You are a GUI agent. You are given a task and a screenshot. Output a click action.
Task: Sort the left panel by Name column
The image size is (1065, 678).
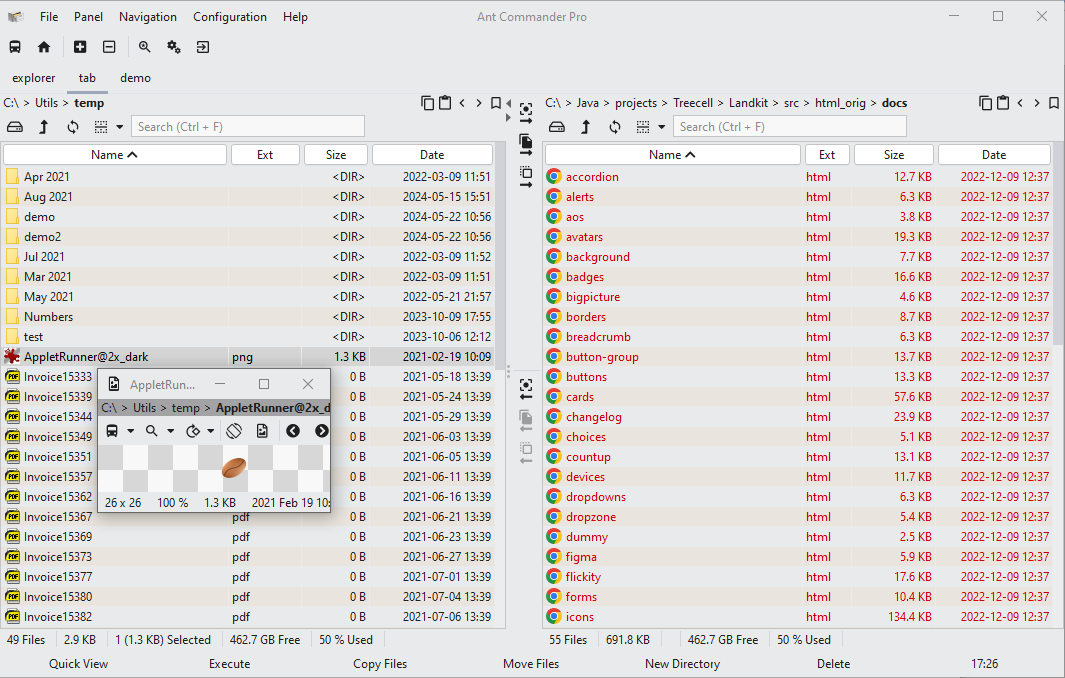[x=115, y=155]
